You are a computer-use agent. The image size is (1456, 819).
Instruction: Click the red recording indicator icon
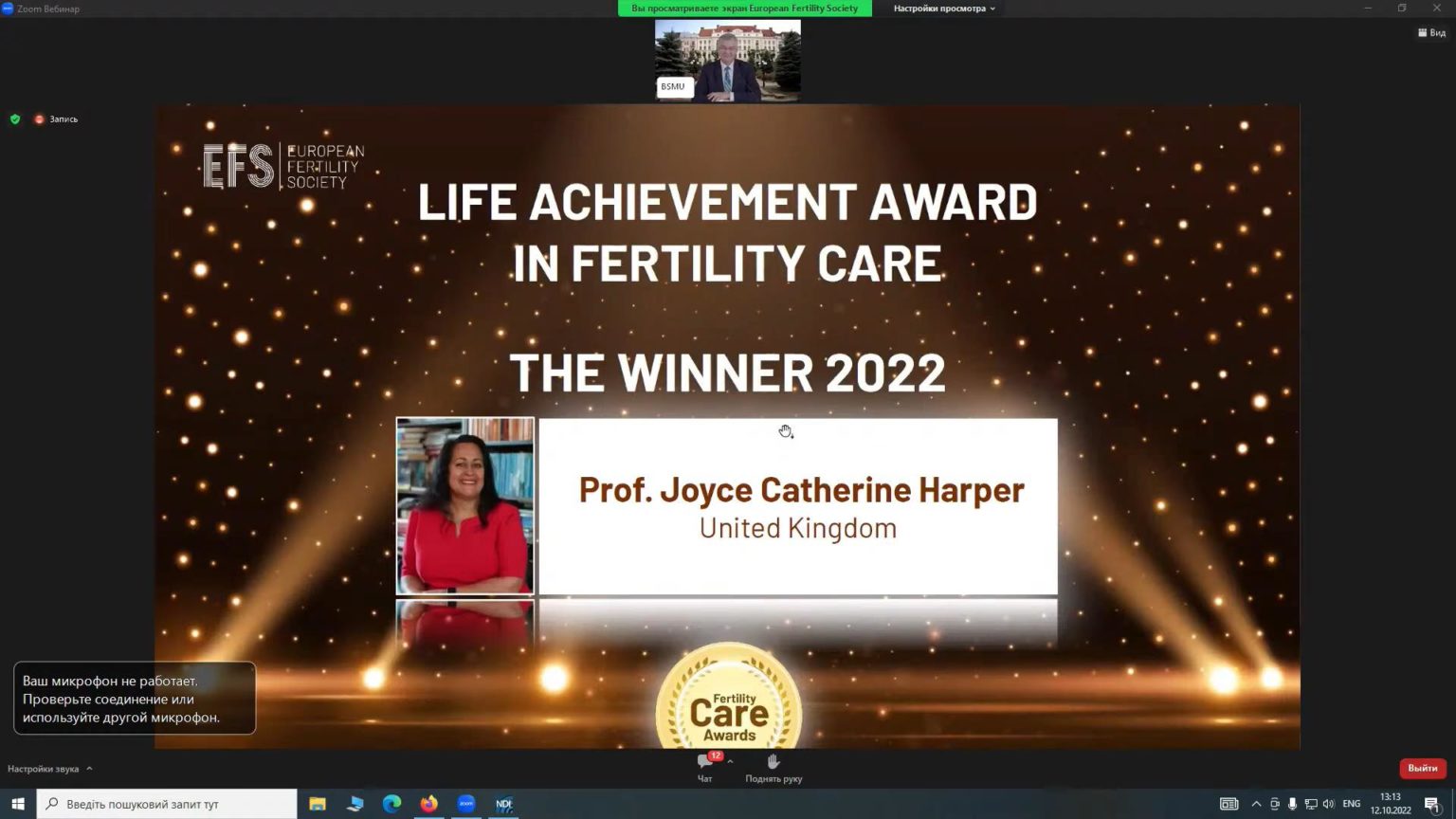point(39,119)
